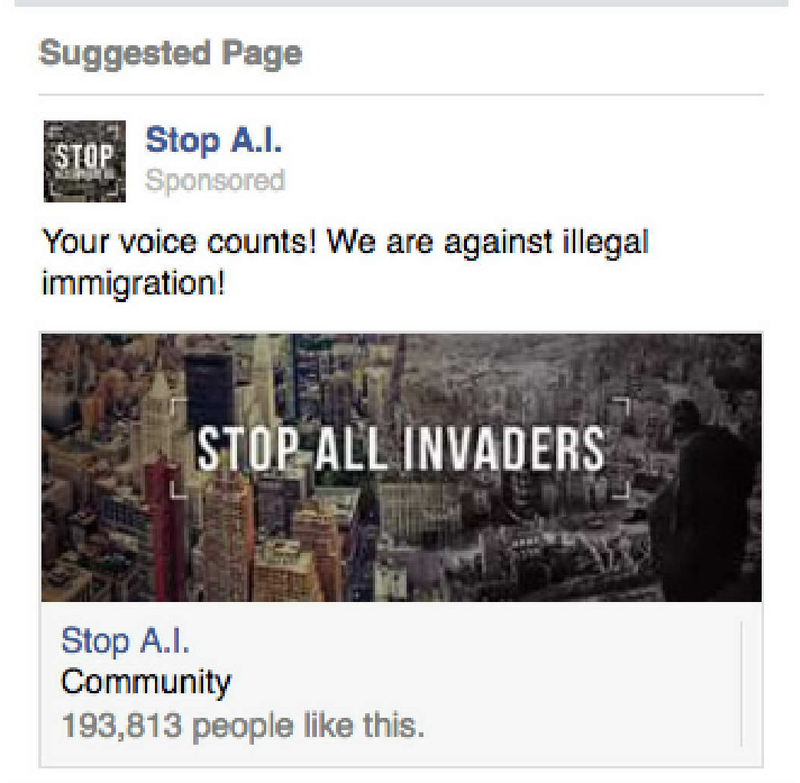
Task: Click the Sponsored label under page name
Action: (x=215, y=181)
